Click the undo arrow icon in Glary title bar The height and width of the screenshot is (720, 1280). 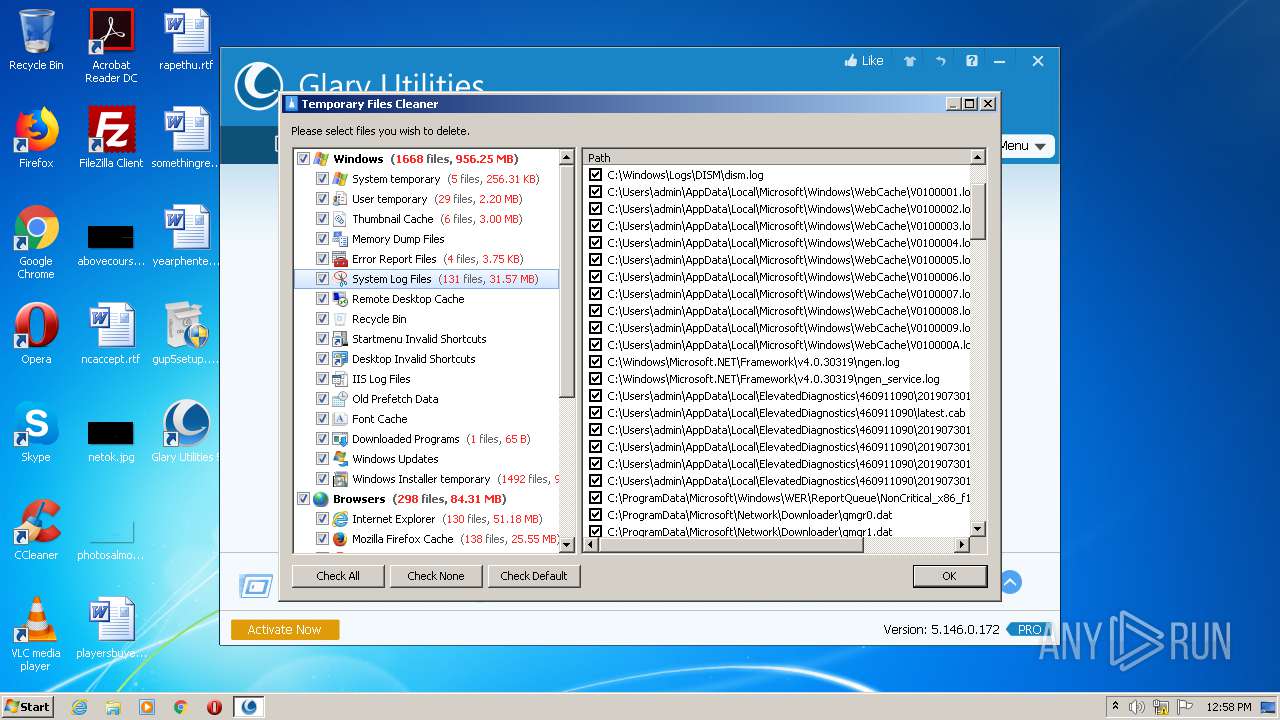coord(940,61)
